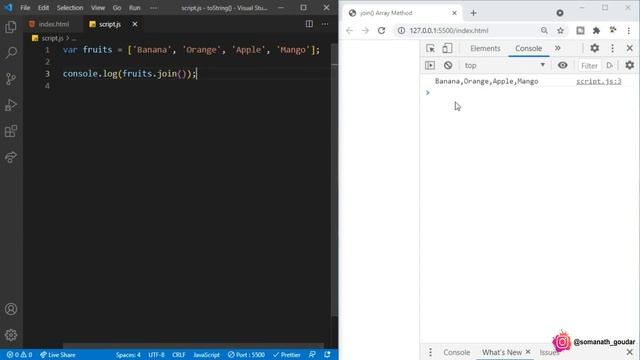Open the Search view in VS Code
The image size is (640, 360).
[x=11, y=53]
